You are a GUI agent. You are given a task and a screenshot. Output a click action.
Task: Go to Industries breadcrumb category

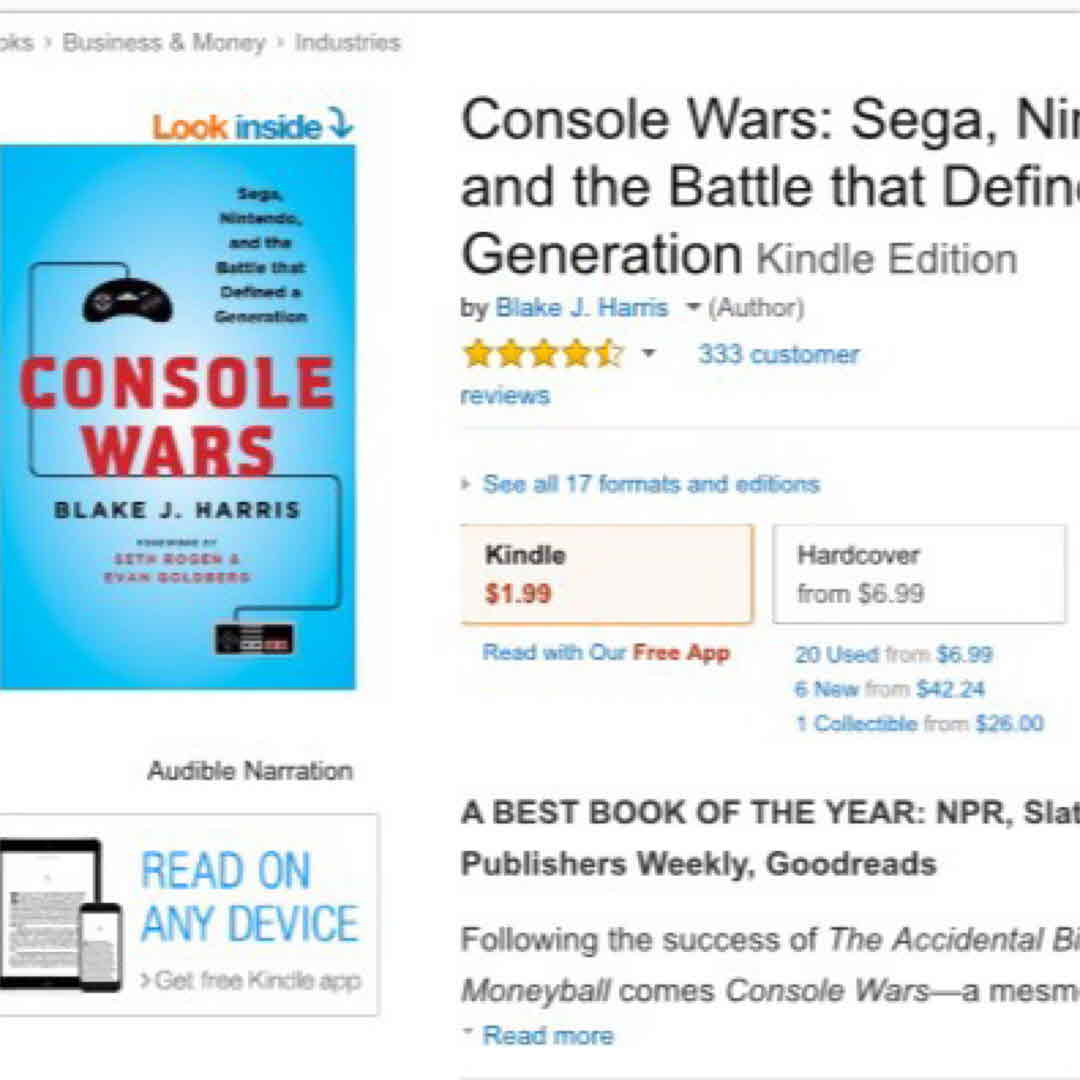[347, 43]
